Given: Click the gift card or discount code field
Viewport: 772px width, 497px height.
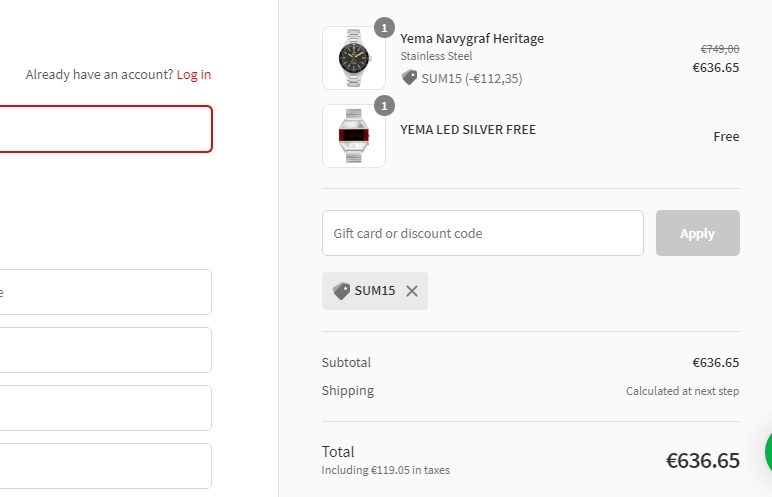Looking at the screenshot, I should point(482,233).
